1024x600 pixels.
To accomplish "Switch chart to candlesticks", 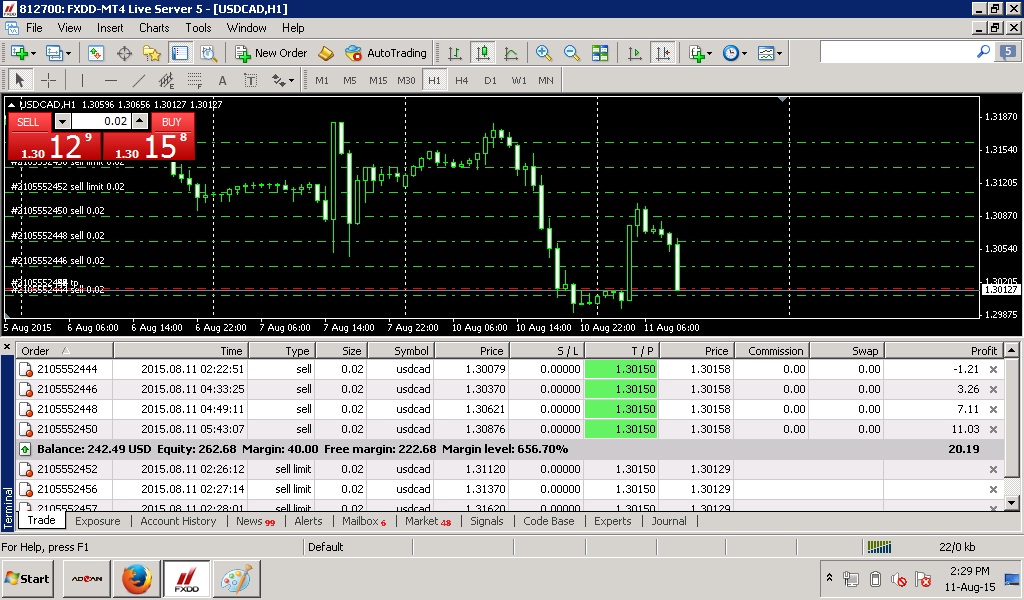I will click(483, 53).
